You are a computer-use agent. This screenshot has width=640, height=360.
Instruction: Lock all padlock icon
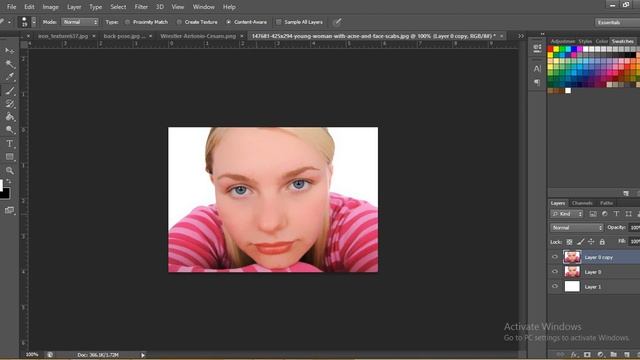click(x=602, y=242)
